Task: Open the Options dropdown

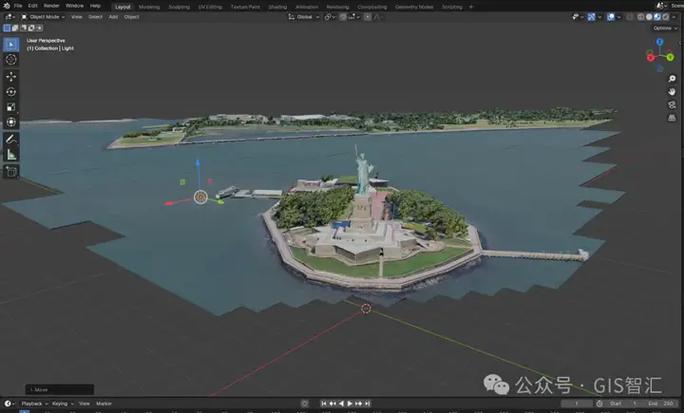Action: click(665, 28)
